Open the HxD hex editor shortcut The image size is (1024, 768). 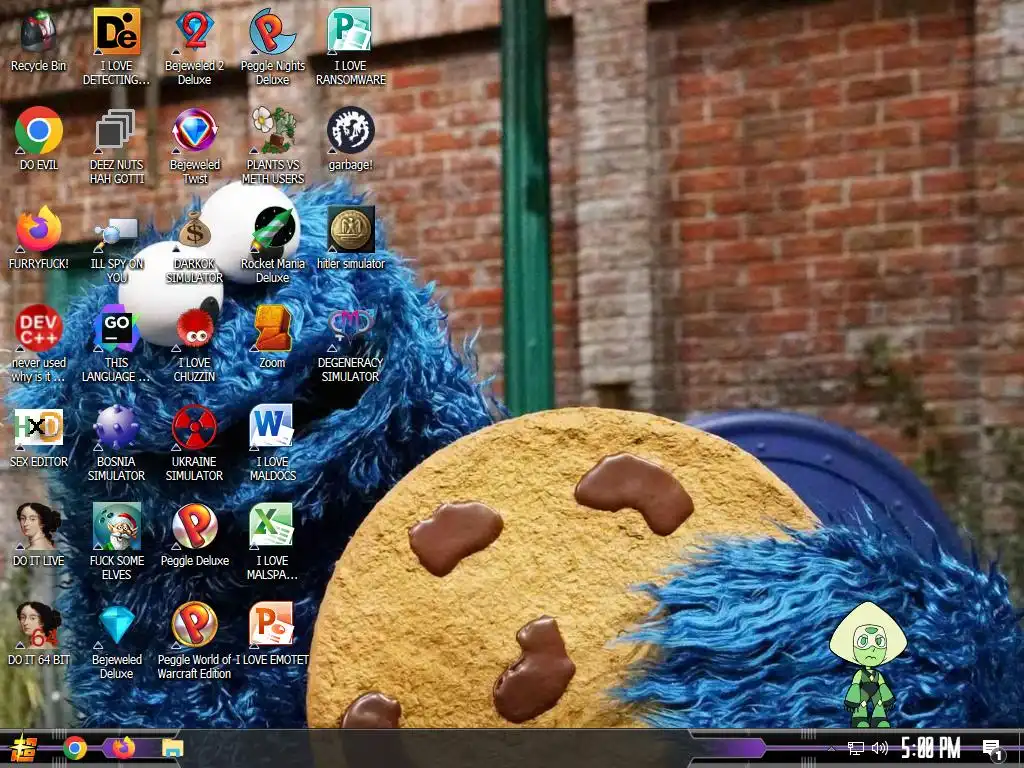39,438
